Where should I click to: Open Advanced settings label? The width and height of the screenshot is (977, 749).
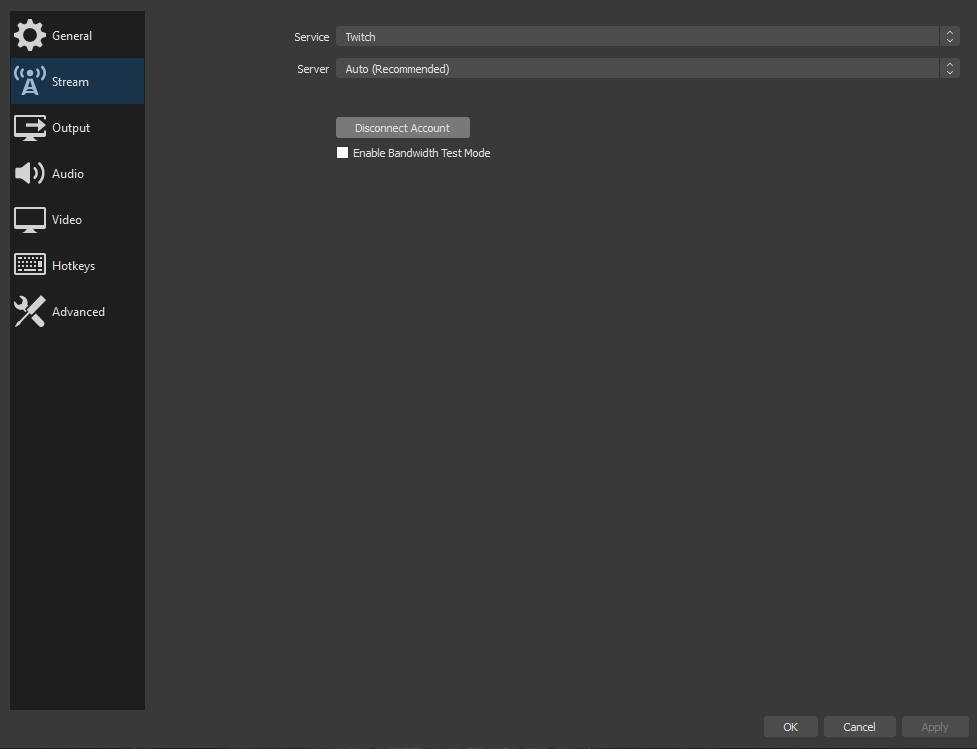(79, 312)
